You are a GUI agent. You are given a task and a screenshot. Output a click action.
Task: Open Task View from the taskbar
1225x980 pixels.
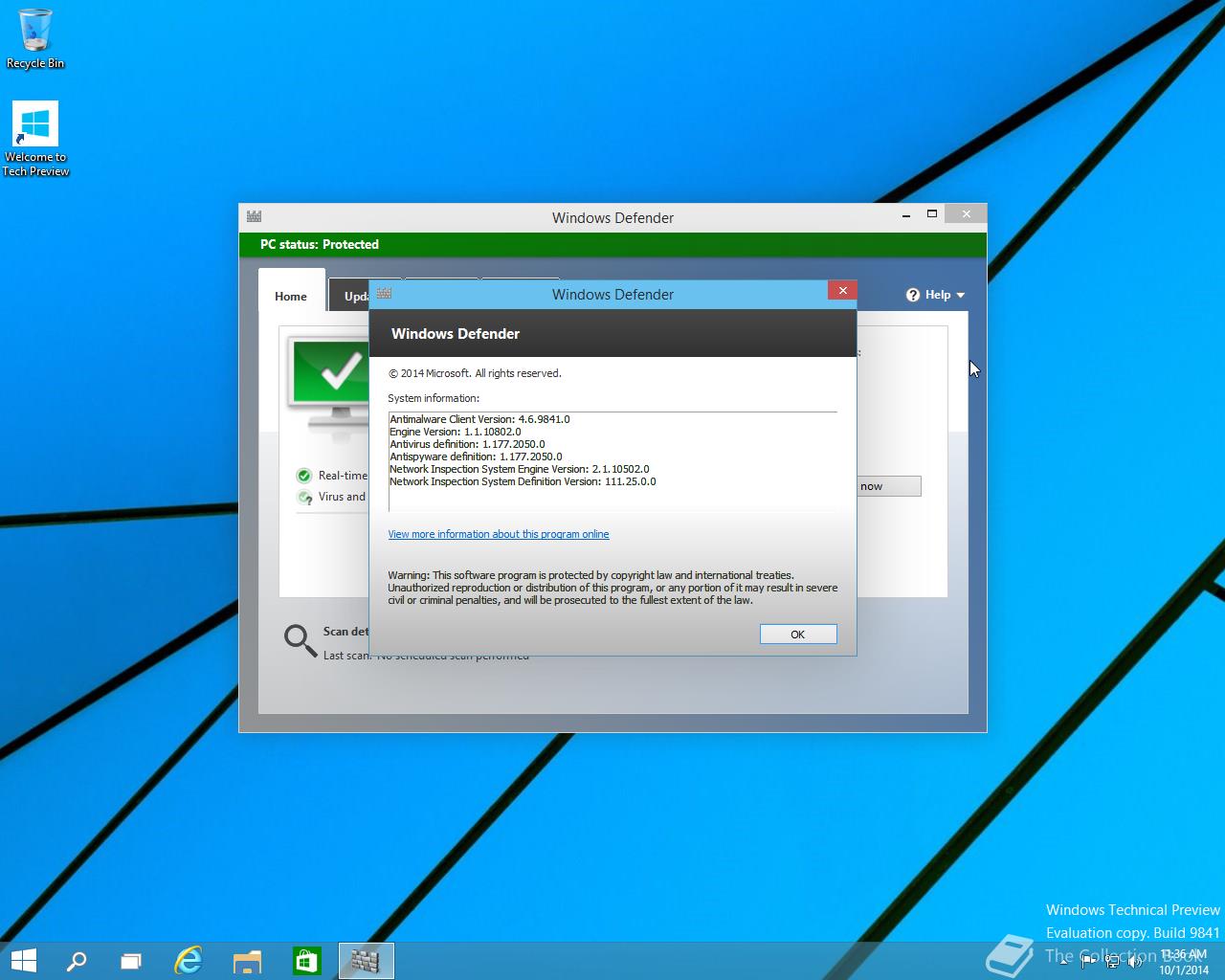[131, 961]
